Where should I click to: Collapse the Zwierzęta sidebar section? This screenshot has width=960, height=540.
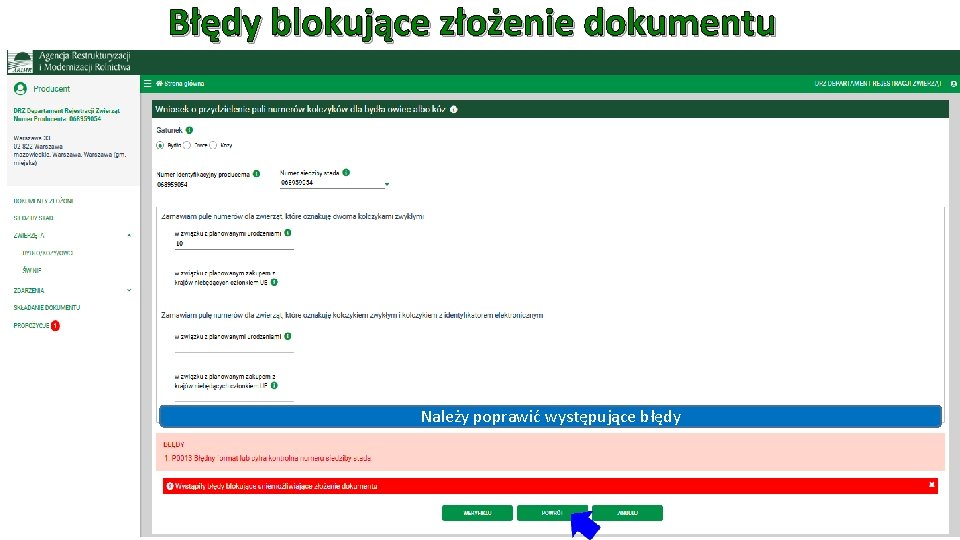pyautogui.click(x=129, y=235)
